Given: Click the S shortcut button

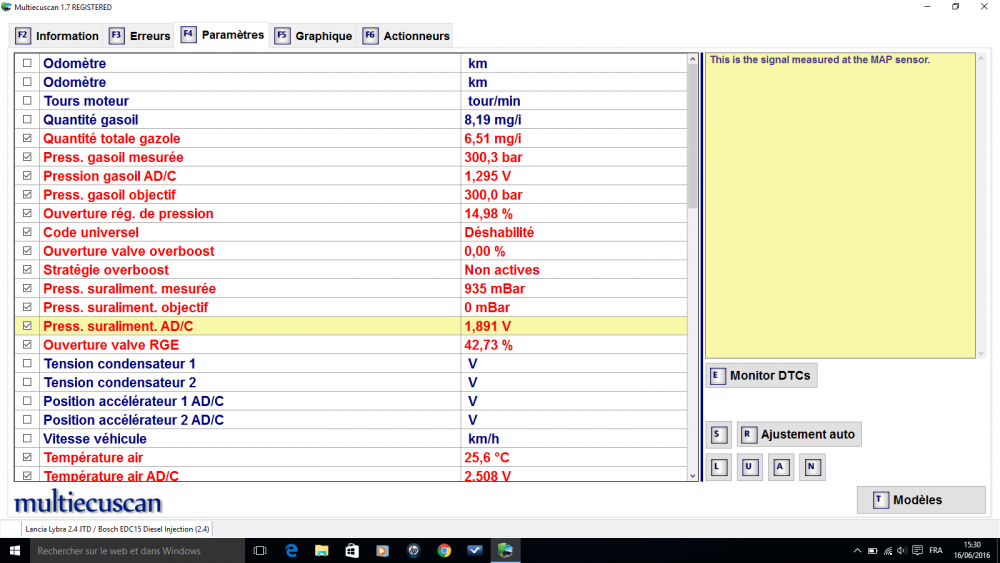Looking at the screenshot, I should pos(719,435).
